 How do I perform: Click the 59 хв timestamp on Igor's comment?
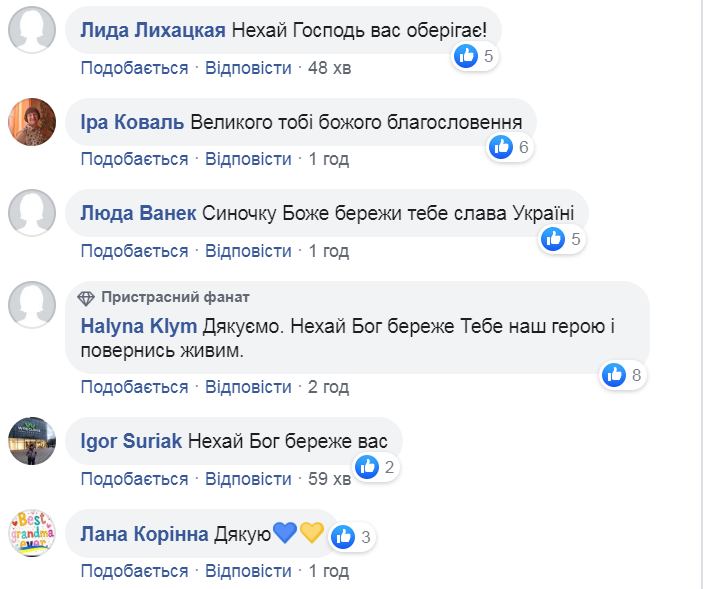pyautogui.click(x=329, y=478)
